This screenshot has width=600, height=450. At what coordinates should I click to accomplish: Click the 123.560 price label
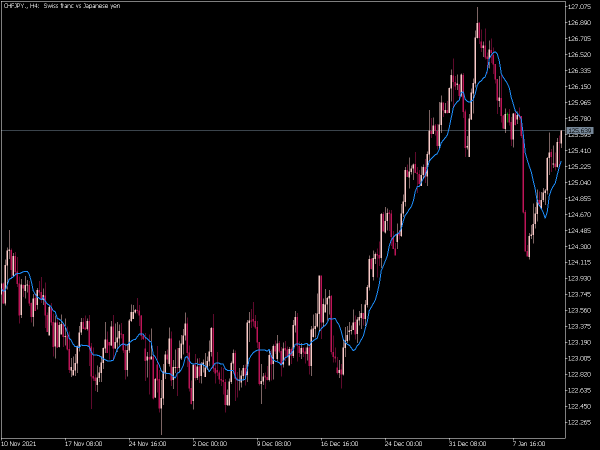(x=580, y=310)
